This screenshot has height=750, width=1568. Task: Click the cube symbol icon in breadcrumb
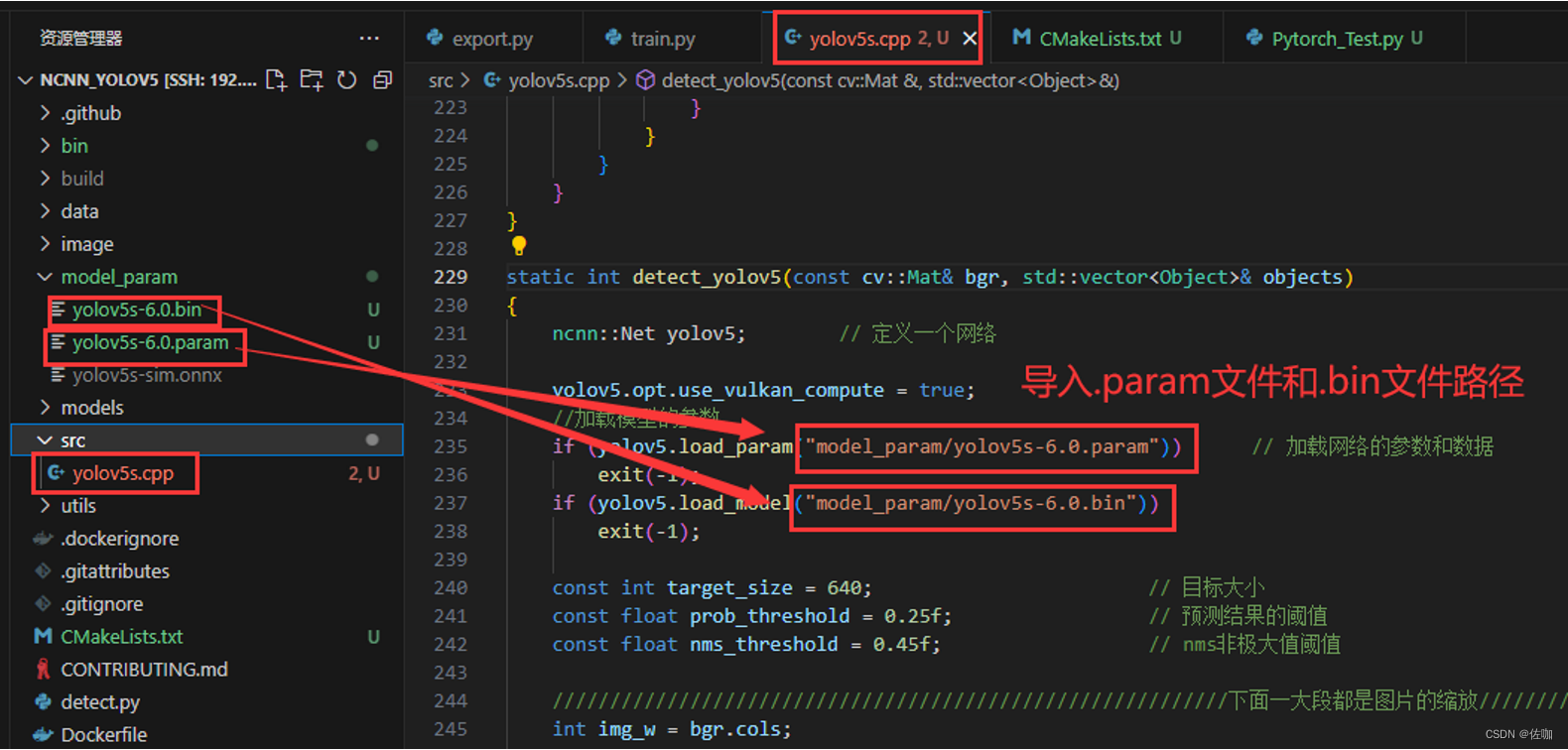pos(645,80)
